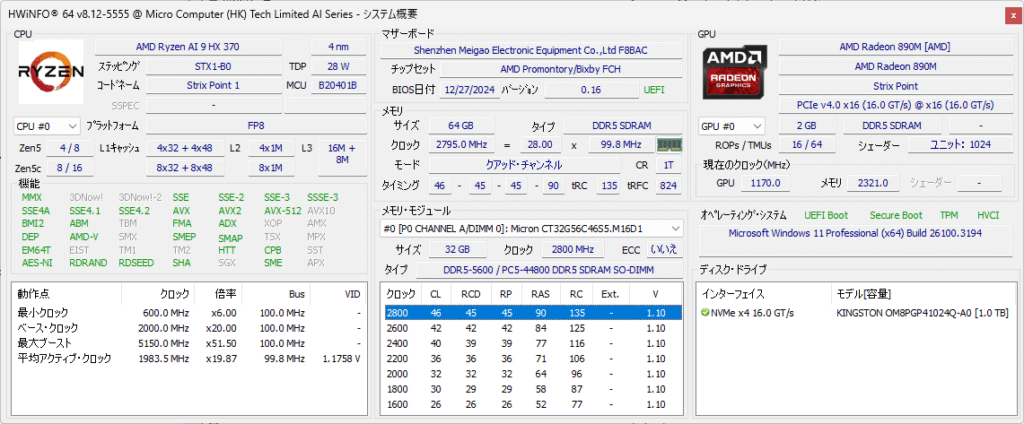Click the 動作点 column header

(x=67, y=294)
